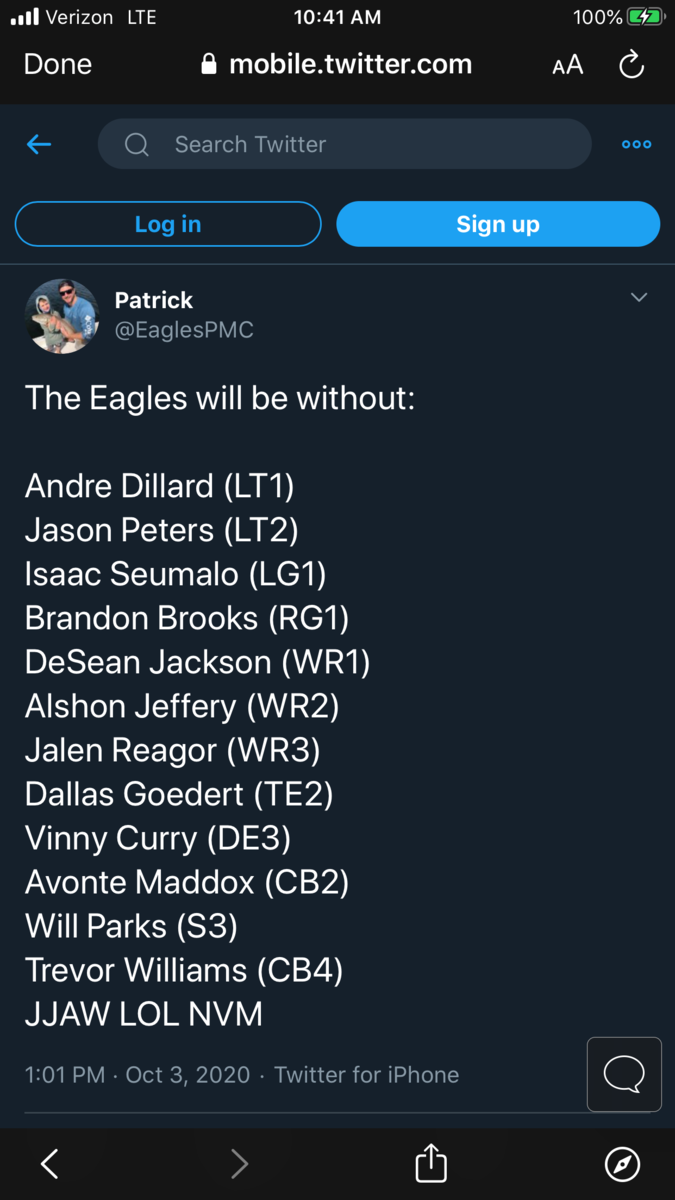This screenshot has height=1200, width=675.
Task: Click the Search Twitter field
Action: click(360, 145)
